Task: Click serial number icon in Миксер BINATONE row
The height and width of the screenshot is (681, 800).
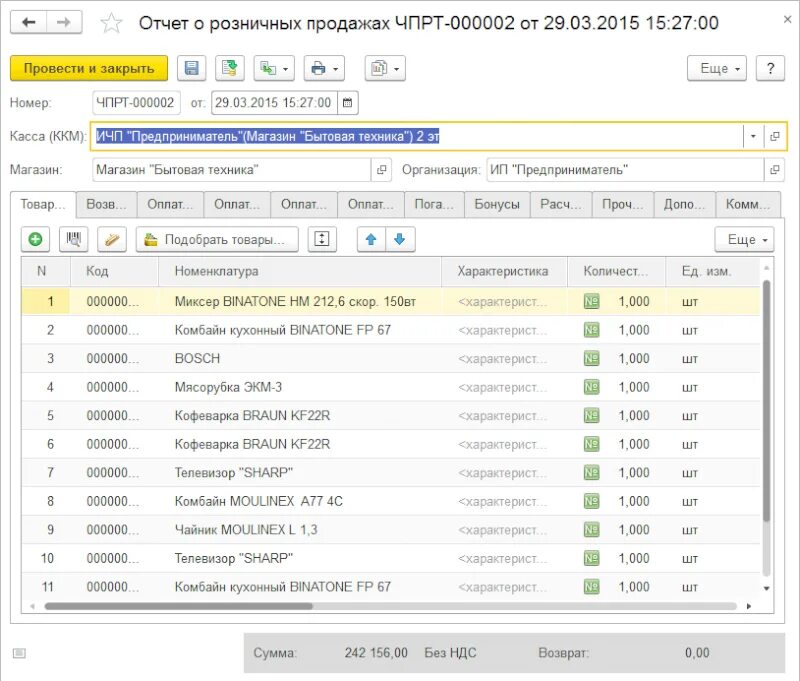Action: tap(591, 302)
